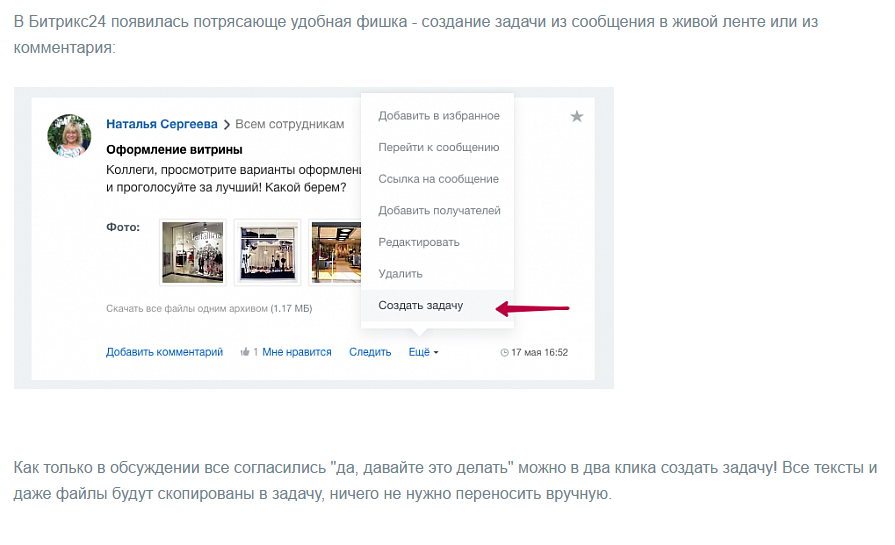Screen dimensions: 895x545
Task: Click the like count number 1
Action: point(256,352)
